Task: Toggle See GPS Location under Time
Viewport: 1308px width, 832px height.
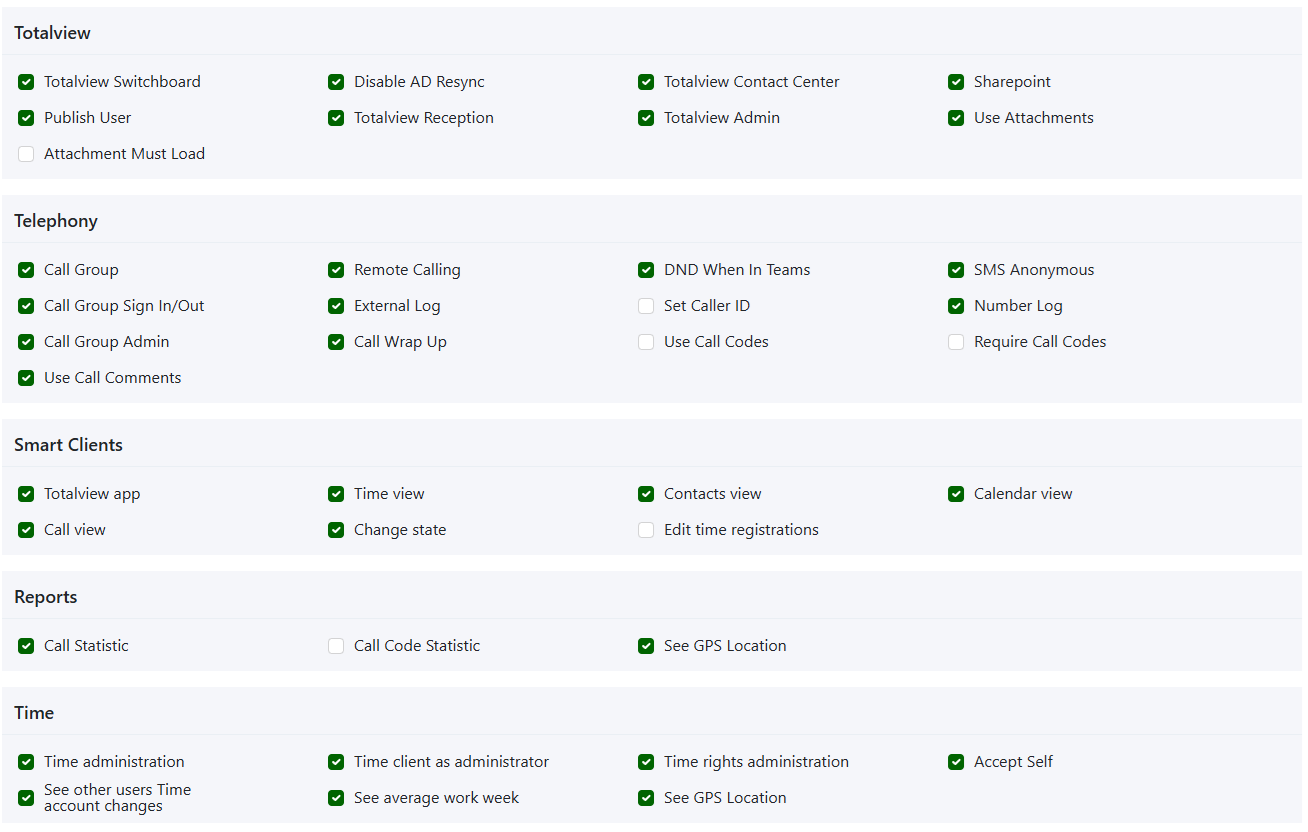Action: (x=646, y=798)
